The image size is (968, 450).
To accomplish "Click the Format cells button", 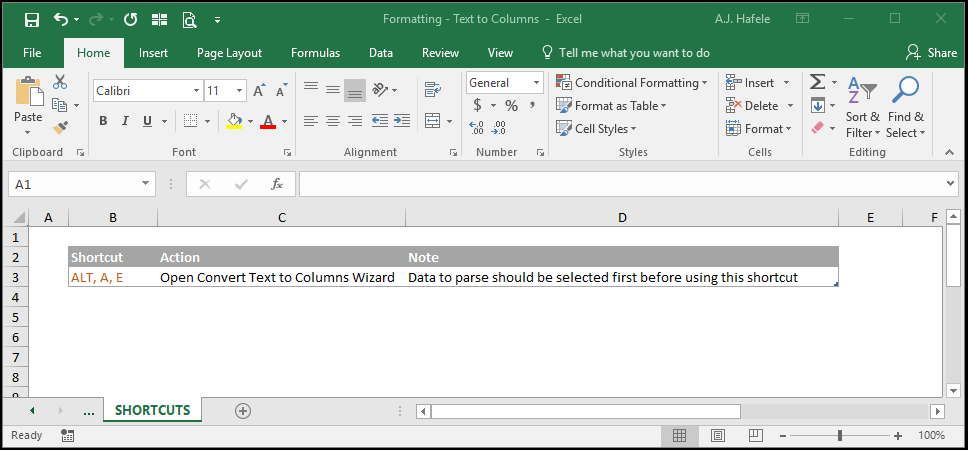I will pyautogui.click(x=759, y=128).
